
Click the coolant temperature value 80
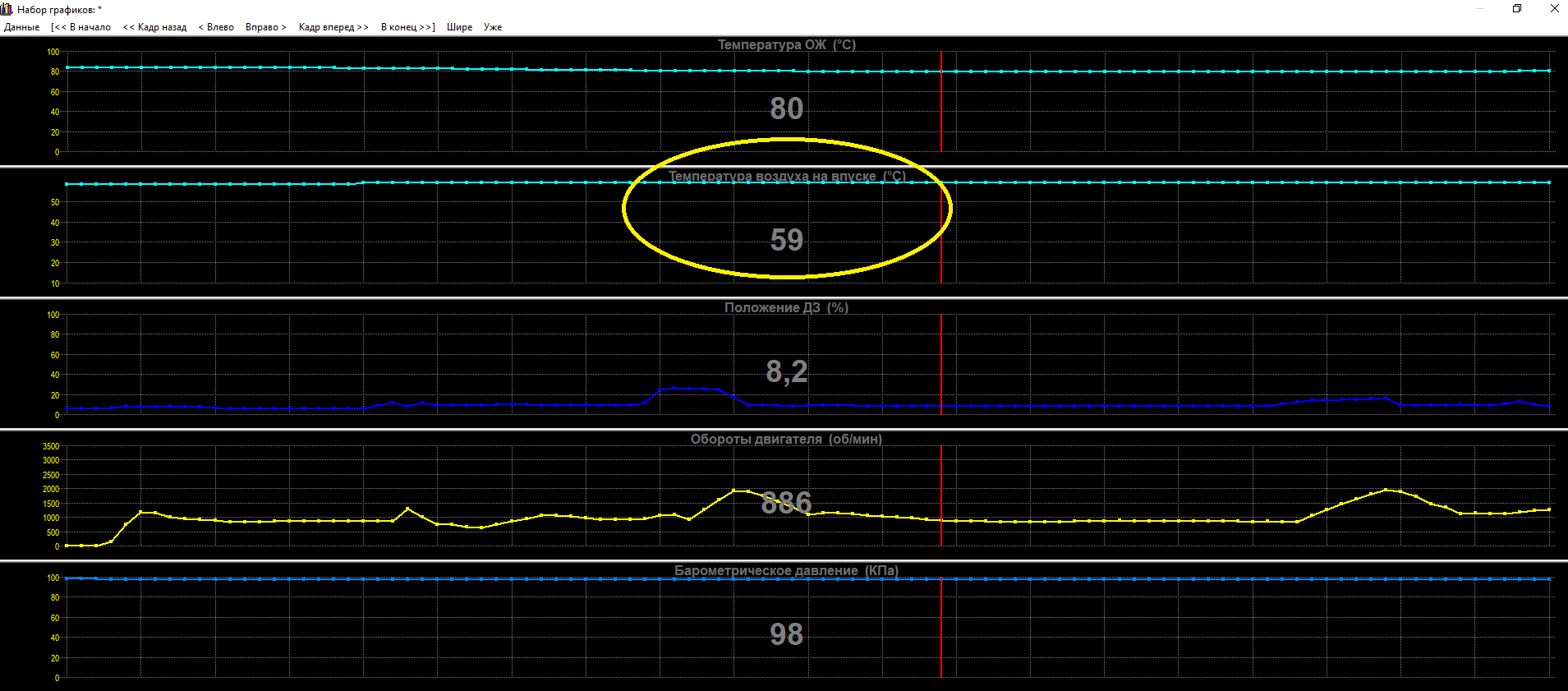[x=787, y=108]
